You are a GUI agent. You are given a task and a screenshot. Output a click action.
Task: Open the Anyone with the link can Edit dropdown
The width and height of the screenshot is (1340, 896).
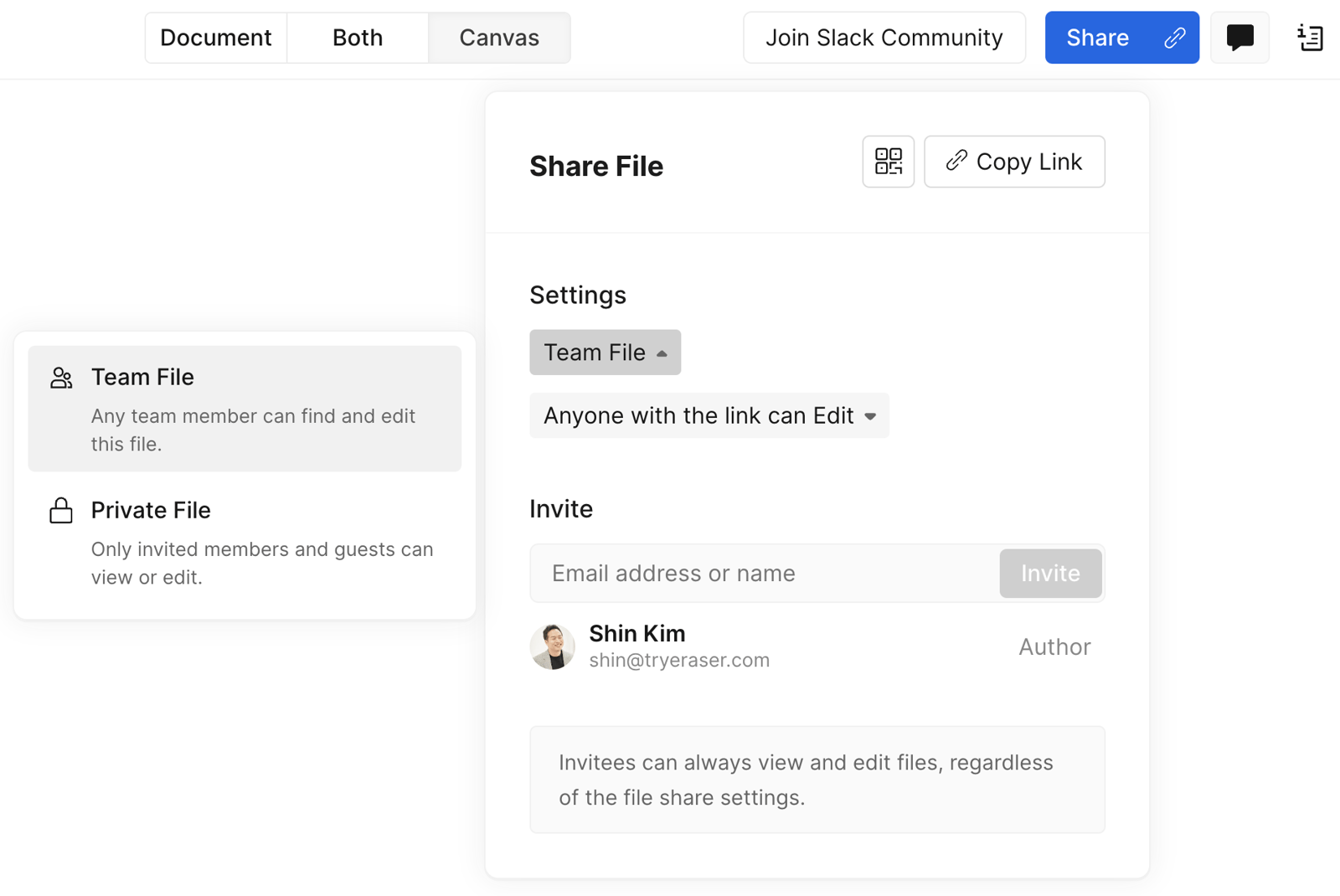(x=709, y=415)
